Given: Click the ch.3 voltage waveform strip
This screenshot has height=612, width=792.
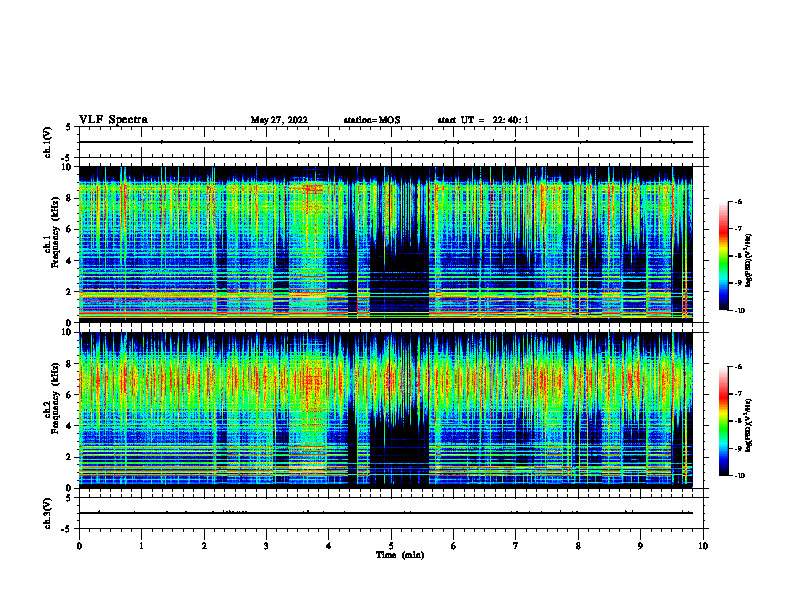Looking at the screenshot, I should 391,513.
